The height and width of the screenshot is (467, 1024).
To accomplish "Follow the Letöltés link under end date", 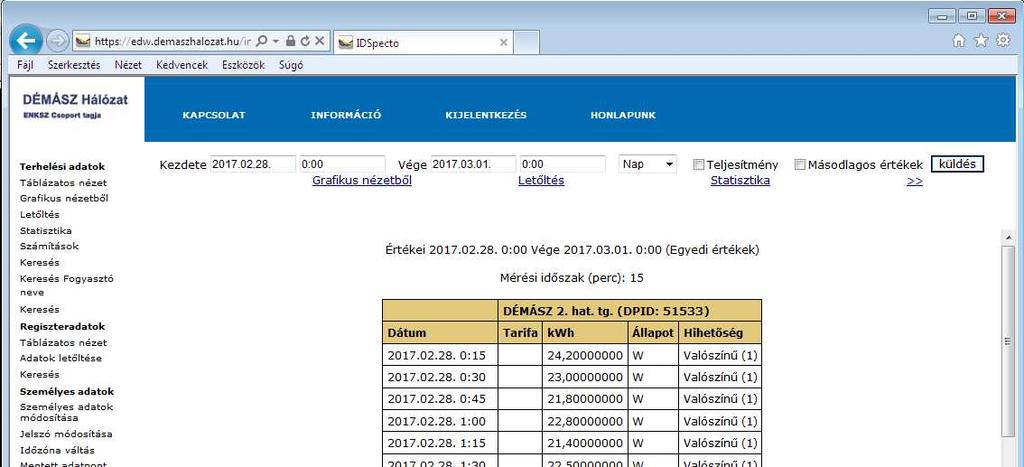I will pos(541,180).
